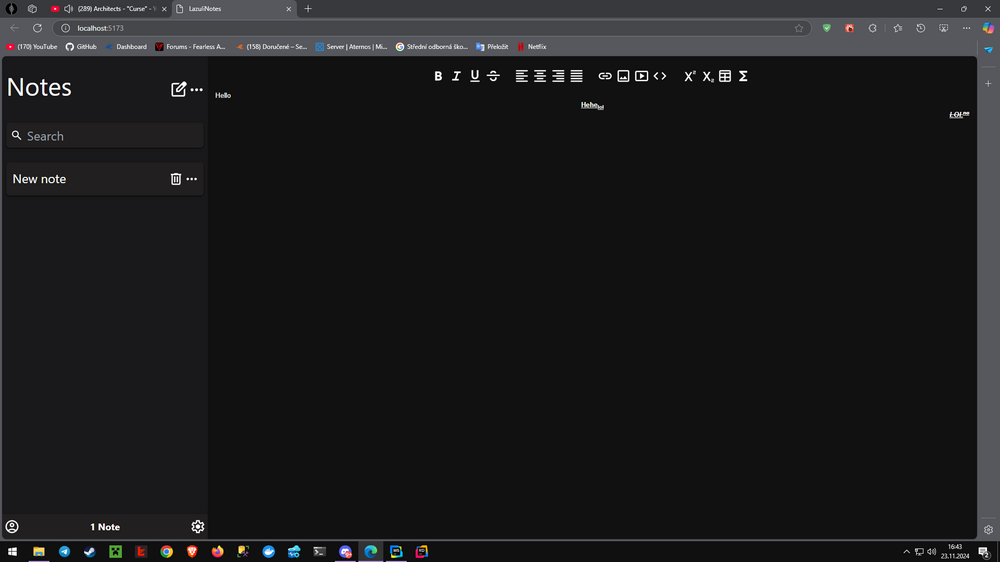Toggle underline formatting
Screen dimensions: 1000x562
pyautogui.click(x=474, y=76)
